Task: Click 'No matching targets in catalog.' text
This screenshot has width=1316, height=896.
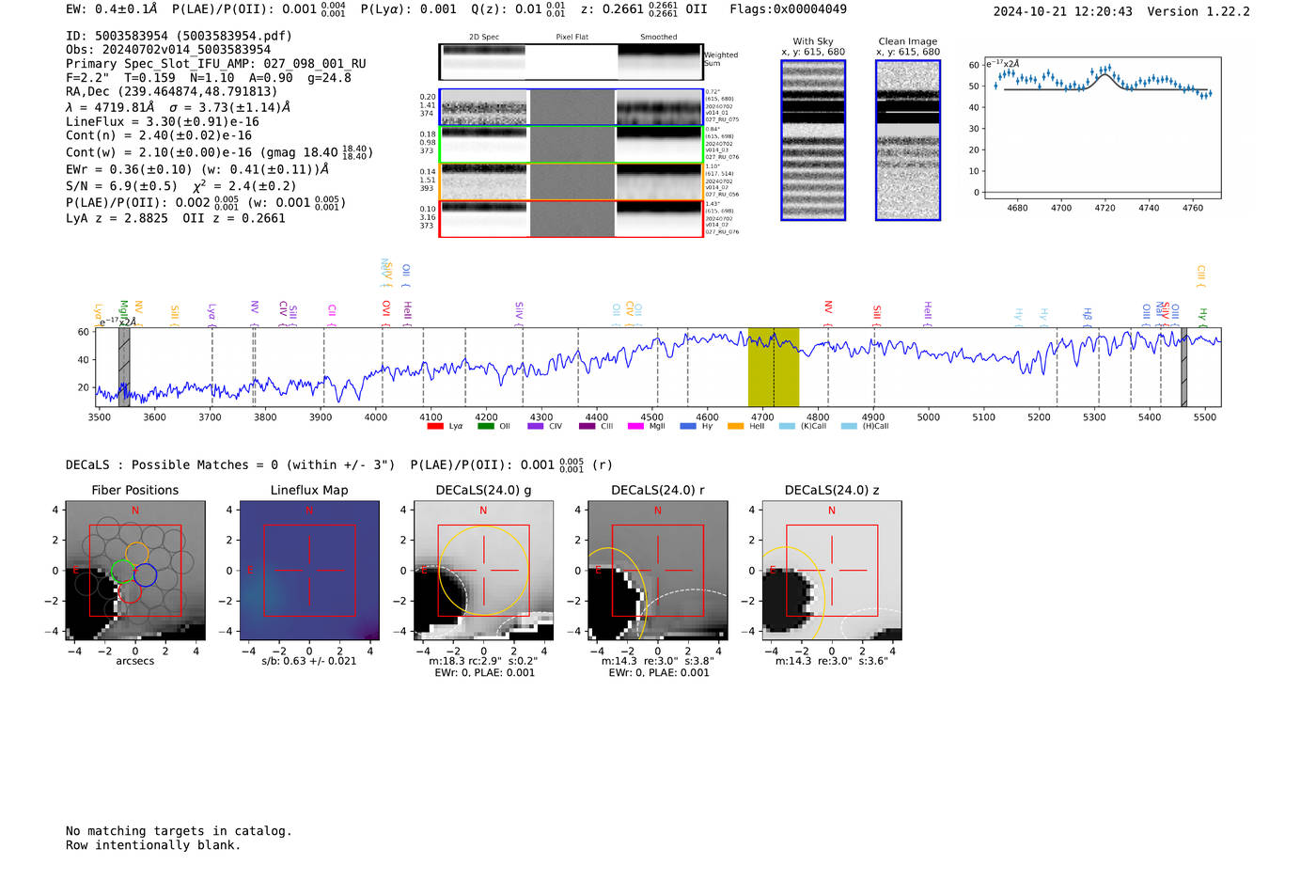Action: tap(179, 831)
